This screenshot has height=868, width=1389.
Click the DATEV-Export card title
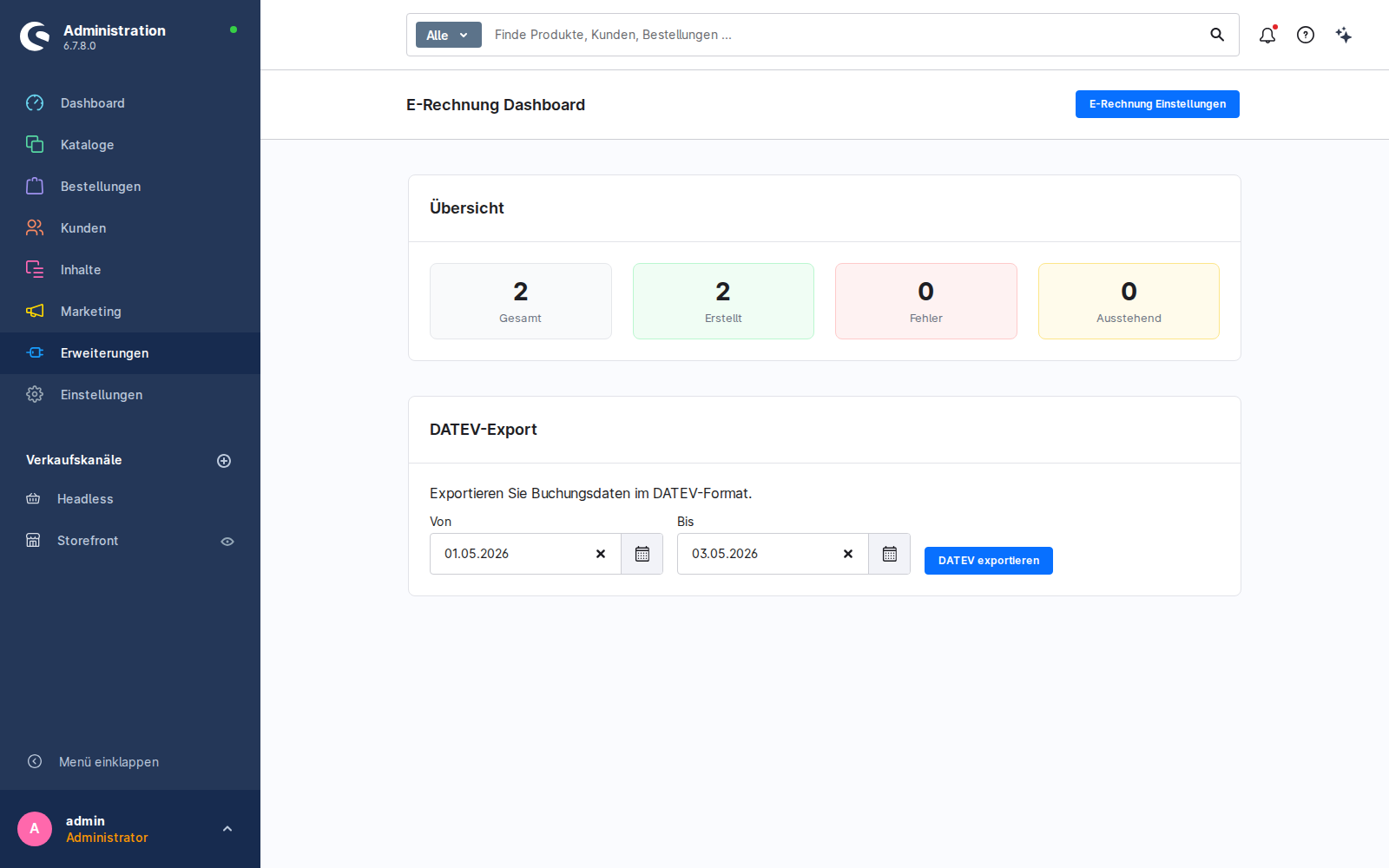tap(484, 430)
